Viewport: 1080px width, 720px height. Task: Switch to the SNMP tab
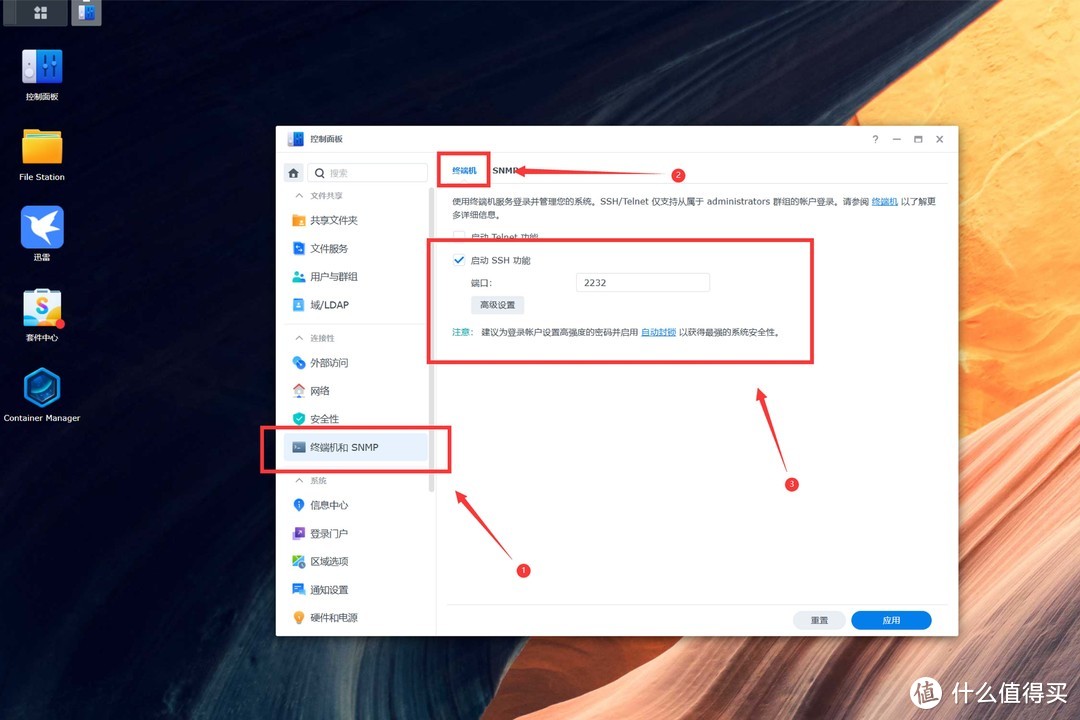click(x=505, y=170)
